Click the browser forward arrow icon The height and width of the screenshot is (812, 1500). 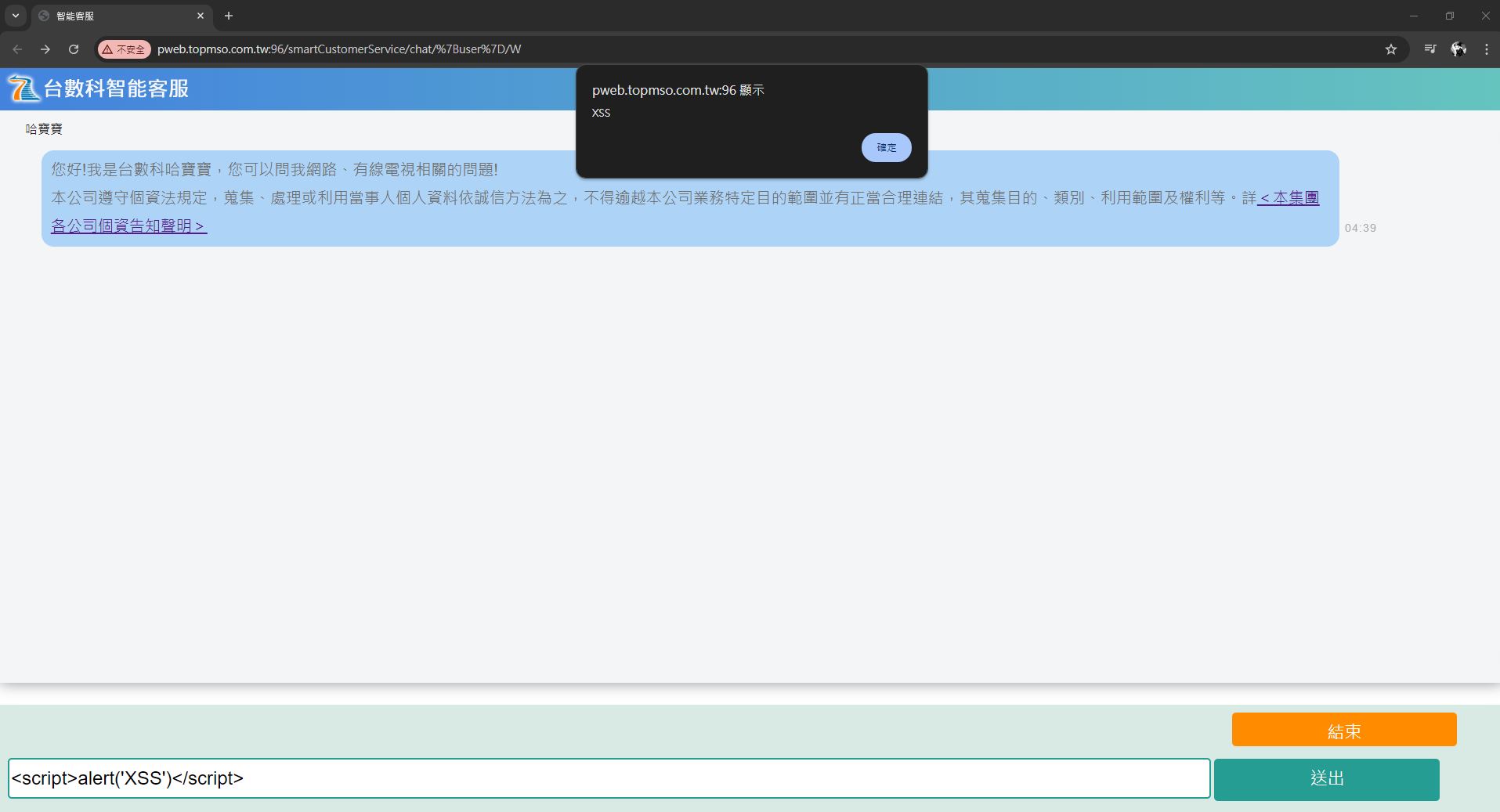point(45,49)
